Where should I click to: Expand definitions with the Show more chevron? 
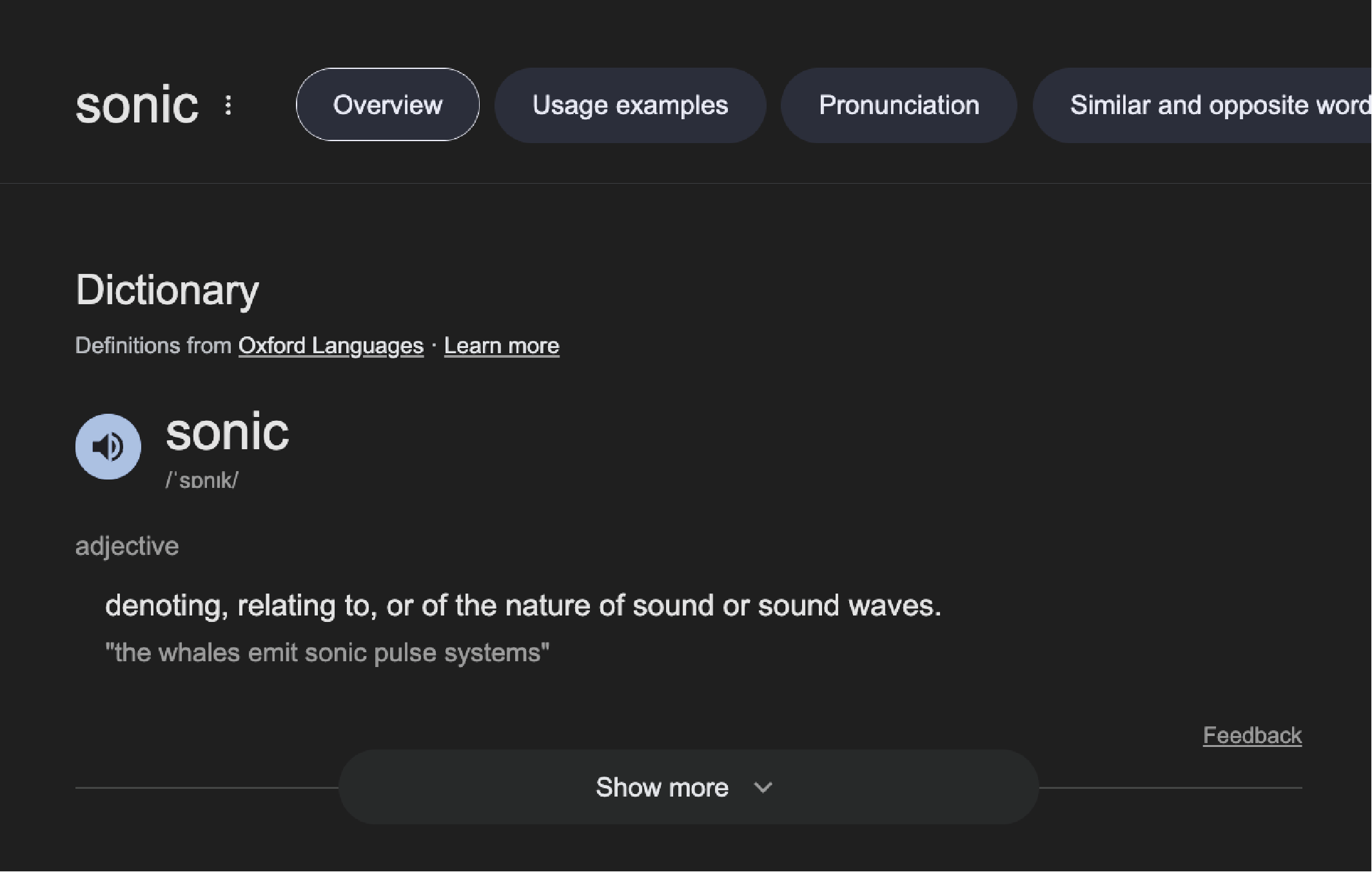(763, 788)
